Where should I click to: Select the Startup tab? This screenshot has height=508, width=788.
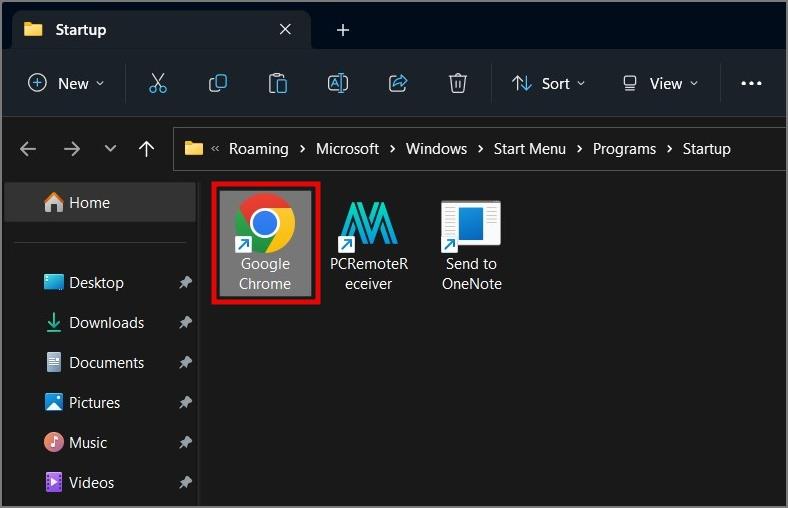[161, 30]
